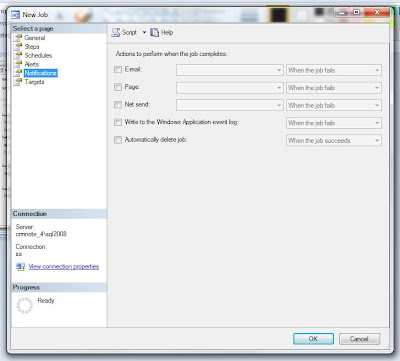Select the Notifications page
The width and height of the screenshot is (400, 361).
(x=41, y=73)
